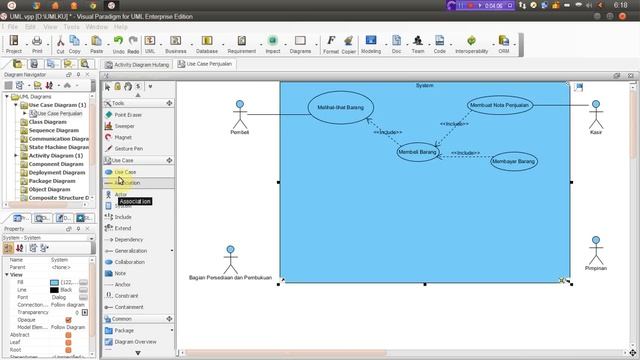Toggle the Opaque checkbox
The width and height of the screenshot is (640, 360).
pyautogui.click(x=68, y=320)
